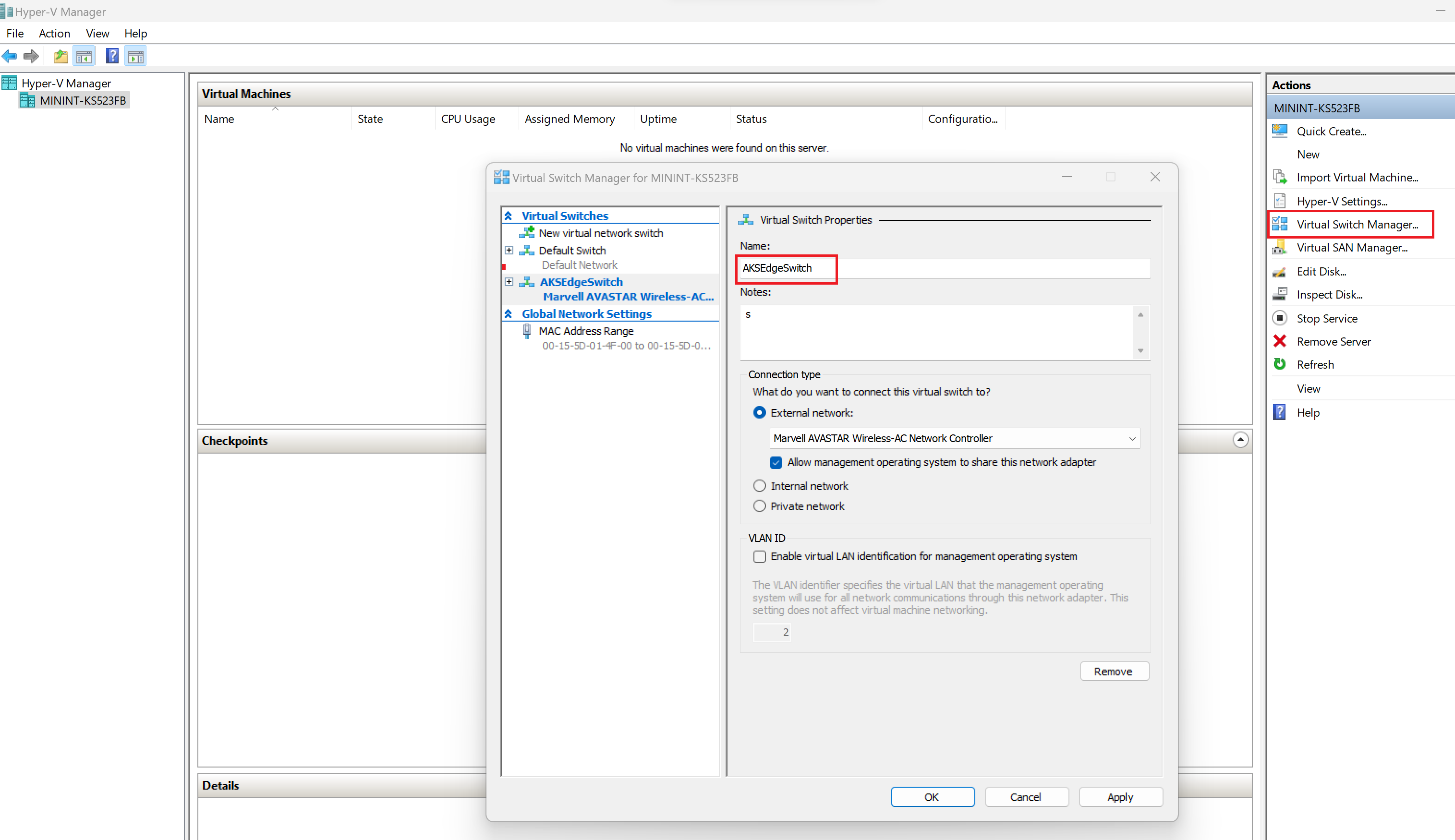Enable virtual LAN identification checkbox
Viewport: 1455px width, 840px height.
click(x=760, y=557)
